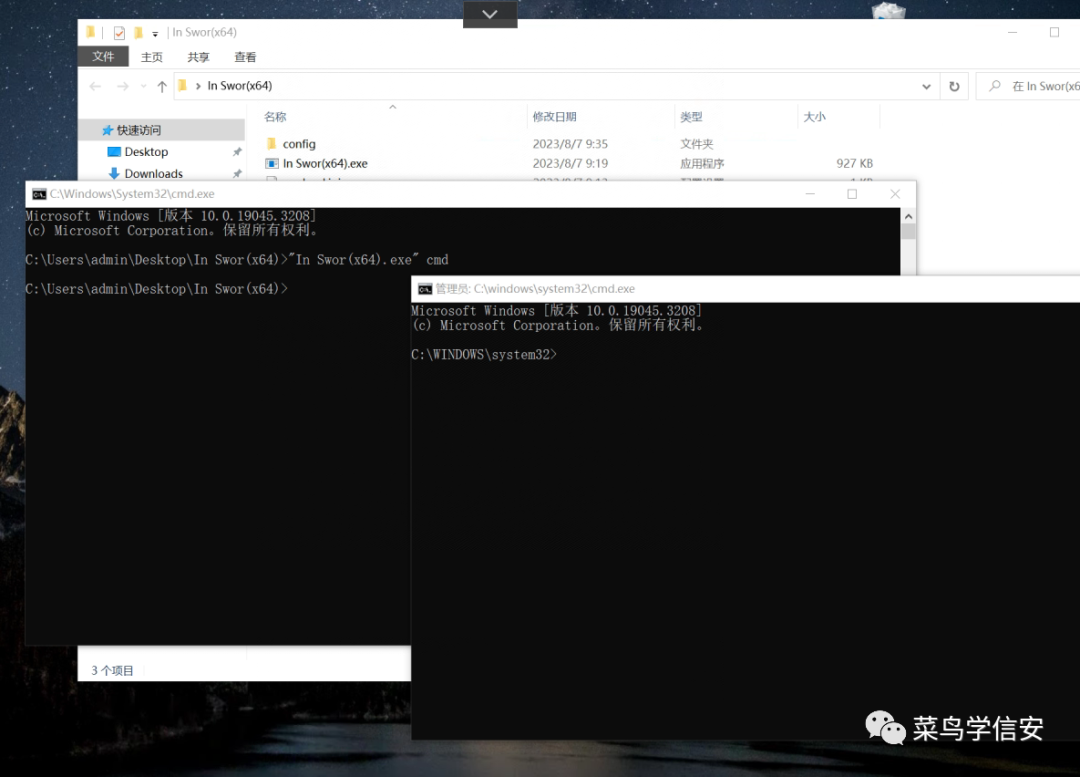Click the collapse chevron at top of screen
The width and height of the screenshot is (1080, 777).
coord(490,14)
